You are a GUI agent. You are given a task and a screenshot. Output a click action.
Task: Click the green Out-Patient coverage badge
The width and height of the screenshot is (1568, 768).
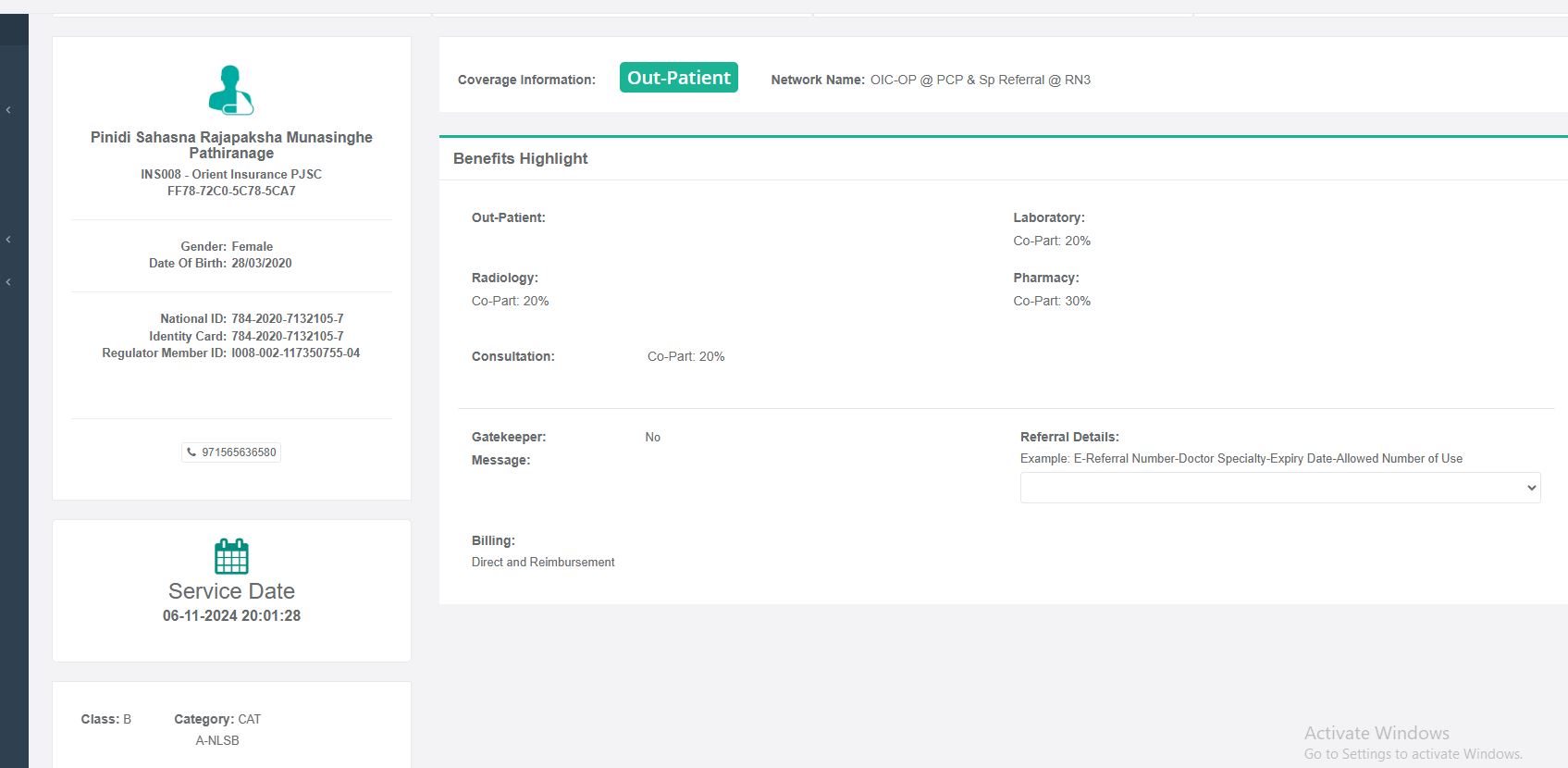[x=678, y=78]
